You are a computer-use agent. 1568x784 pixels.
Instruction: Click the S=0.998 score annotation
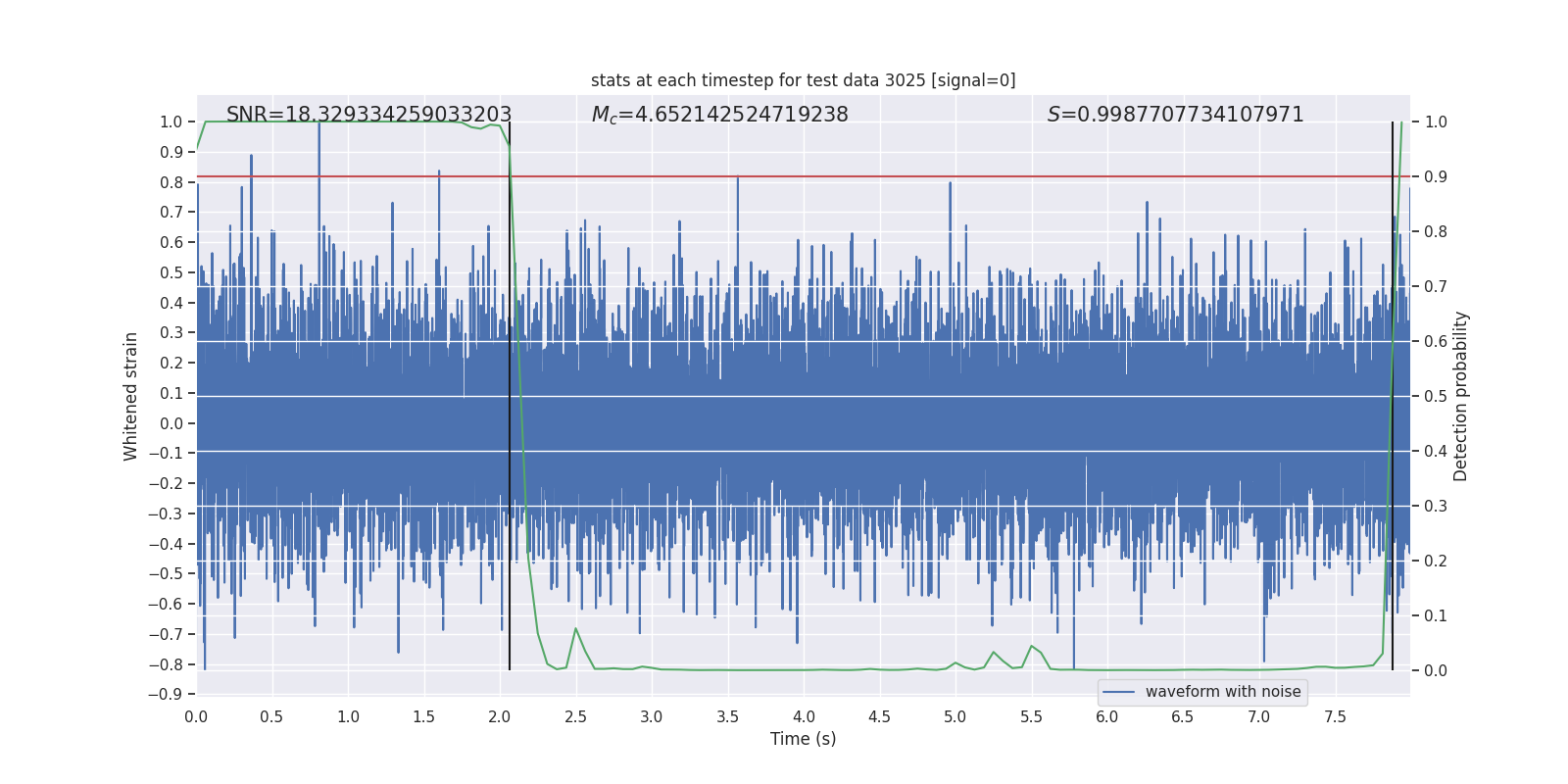point(1175,115)
